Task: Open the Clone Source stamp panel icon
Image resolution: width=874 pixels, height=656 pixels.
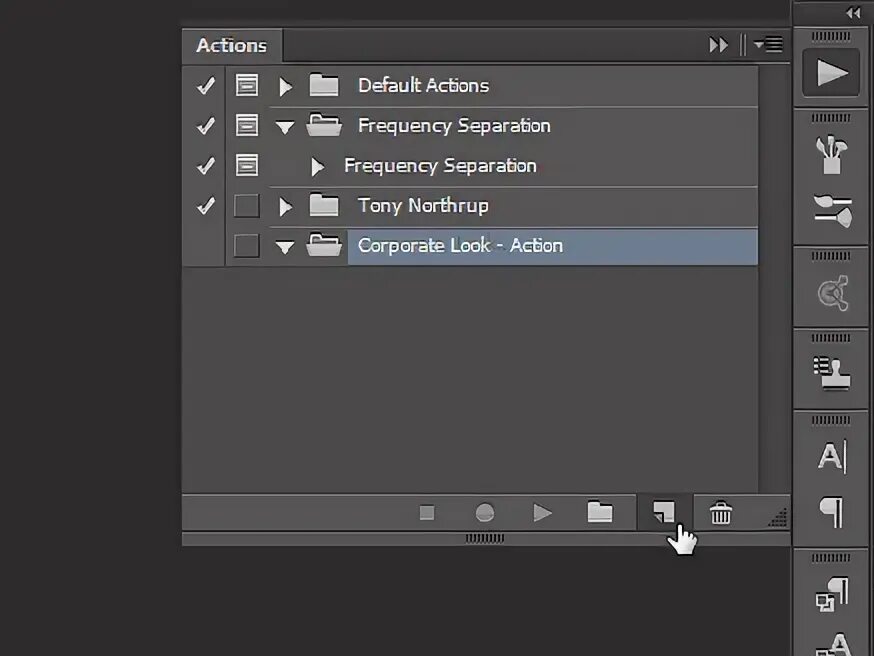Action: (832, 372)
